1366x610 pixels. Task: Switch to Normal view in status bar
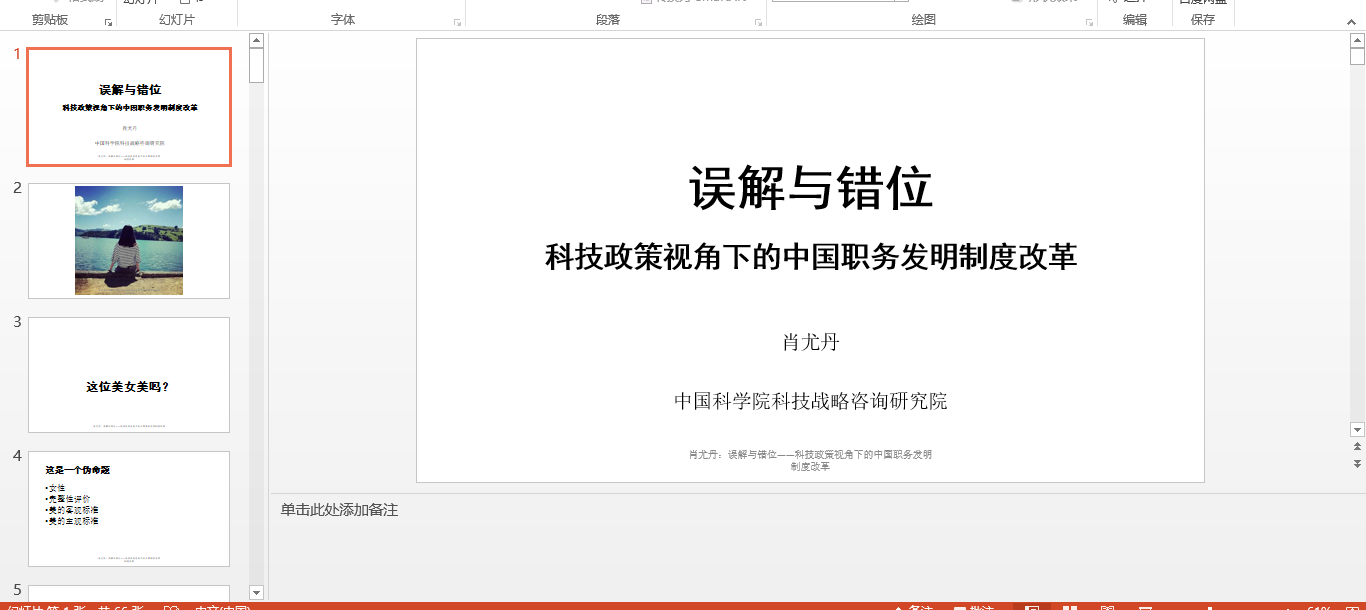coord(1032,607)
